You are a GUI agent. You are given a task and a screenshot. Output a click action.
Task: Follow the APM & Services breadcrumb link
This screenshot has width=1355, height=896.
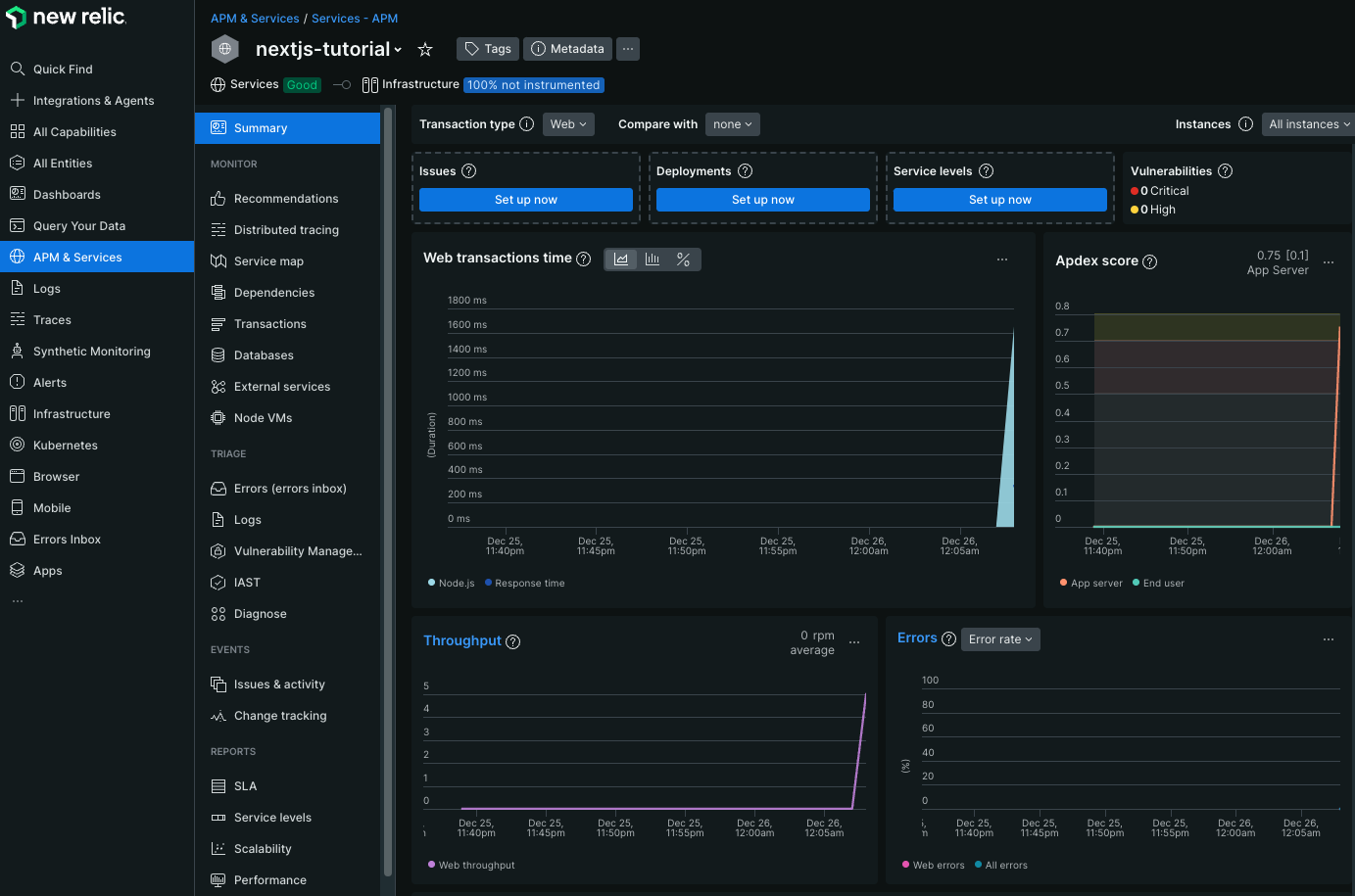[x=255, y=19]
